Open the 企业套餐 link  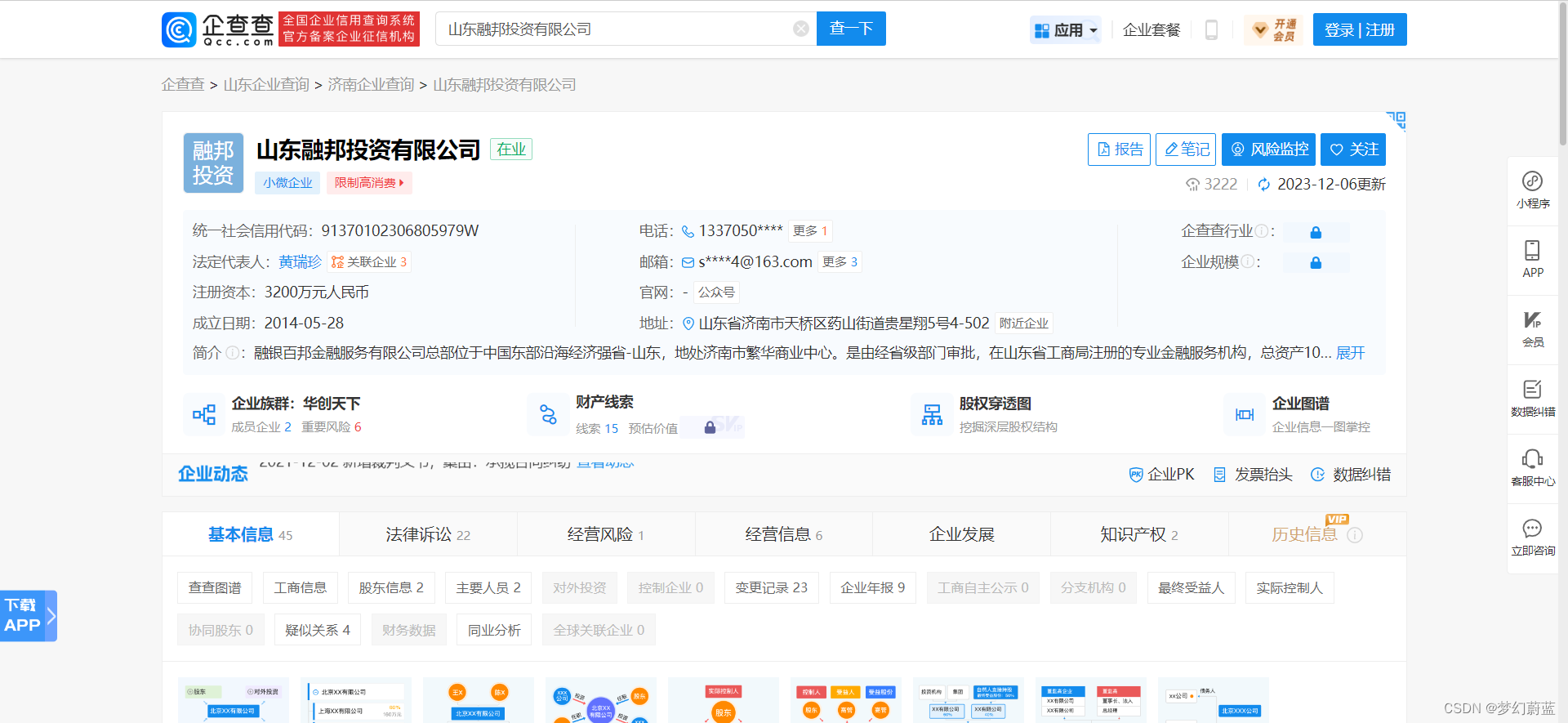[1151, 30]
